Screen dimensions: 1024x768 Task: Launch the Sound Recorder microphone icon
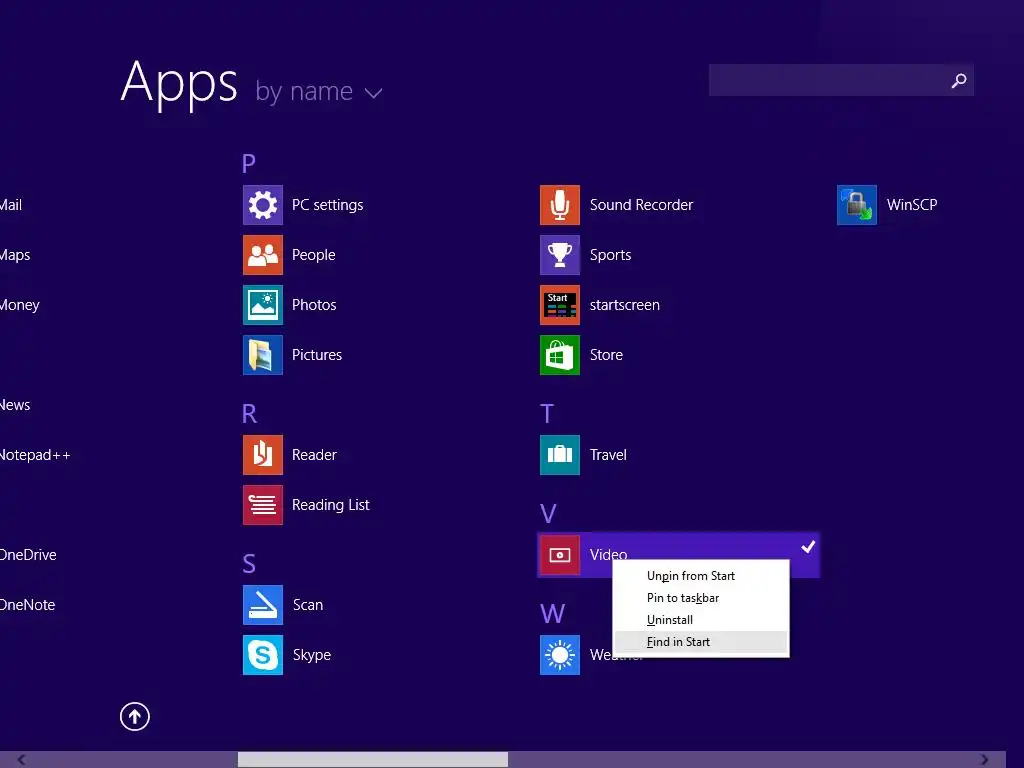(560, 205)
